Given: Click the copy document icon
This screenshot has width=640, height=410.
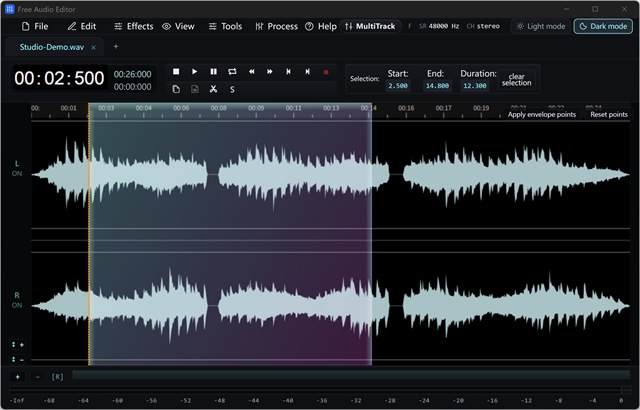Looking at the screenshot, I should click(x=176, y=89).
